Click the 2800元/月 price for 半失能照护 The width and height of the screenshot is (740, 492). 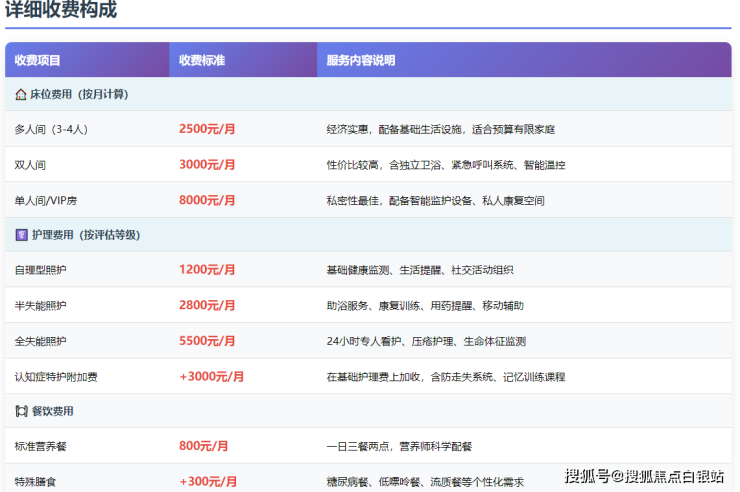click(x=207, y=305)
